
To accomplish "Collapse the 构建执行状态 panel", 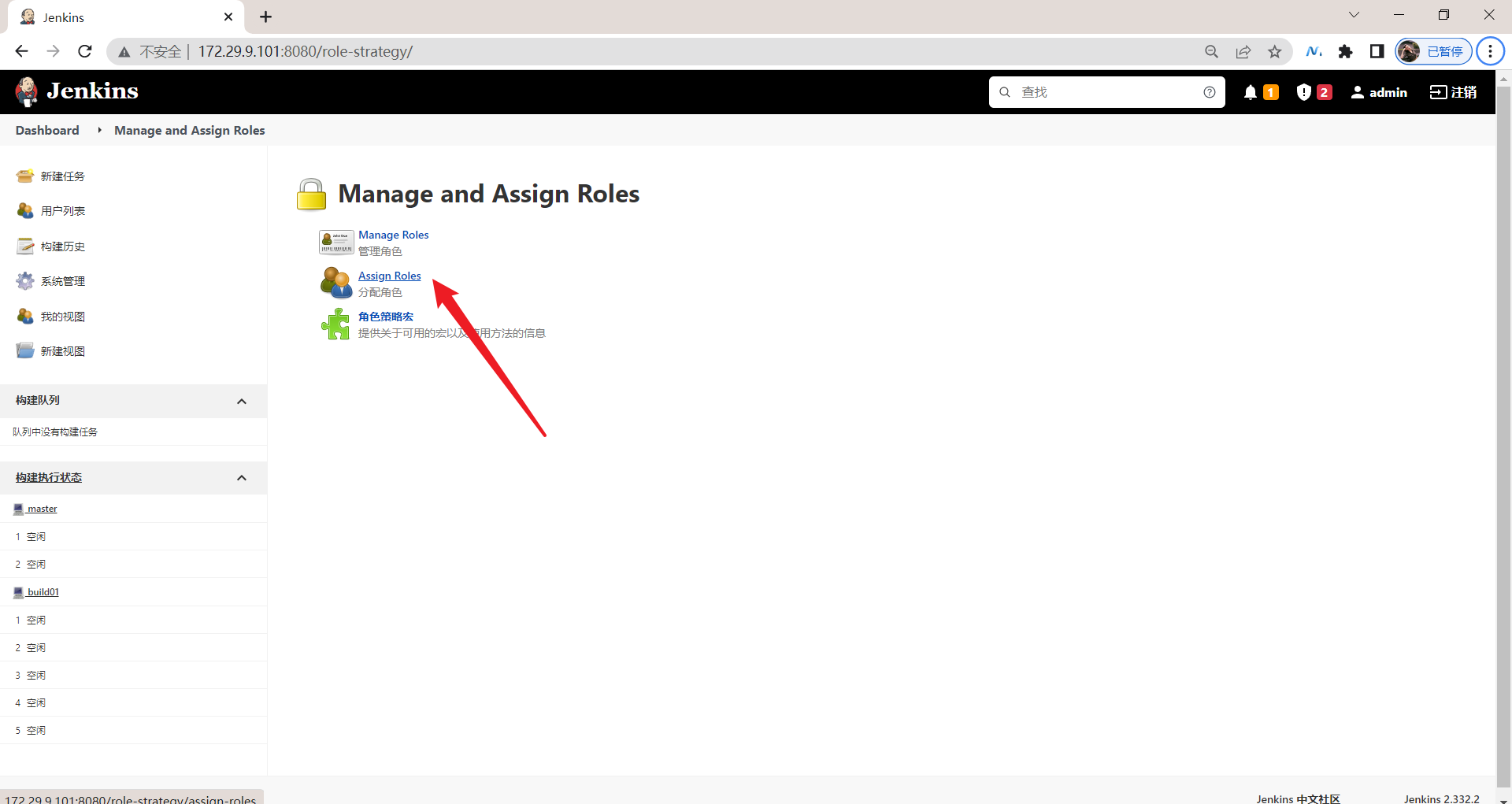I will [242, 478].
